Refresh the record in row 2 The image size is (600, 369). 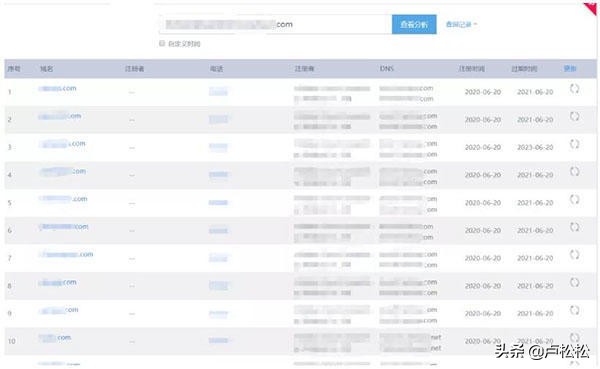click(x=574, y=116)
